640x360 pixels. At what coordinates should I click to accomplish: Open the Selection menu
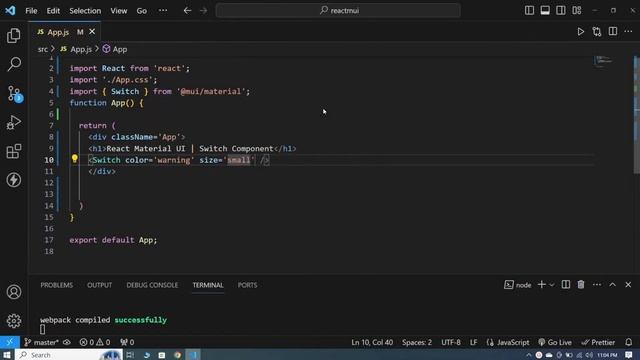(x=85, y=11)
